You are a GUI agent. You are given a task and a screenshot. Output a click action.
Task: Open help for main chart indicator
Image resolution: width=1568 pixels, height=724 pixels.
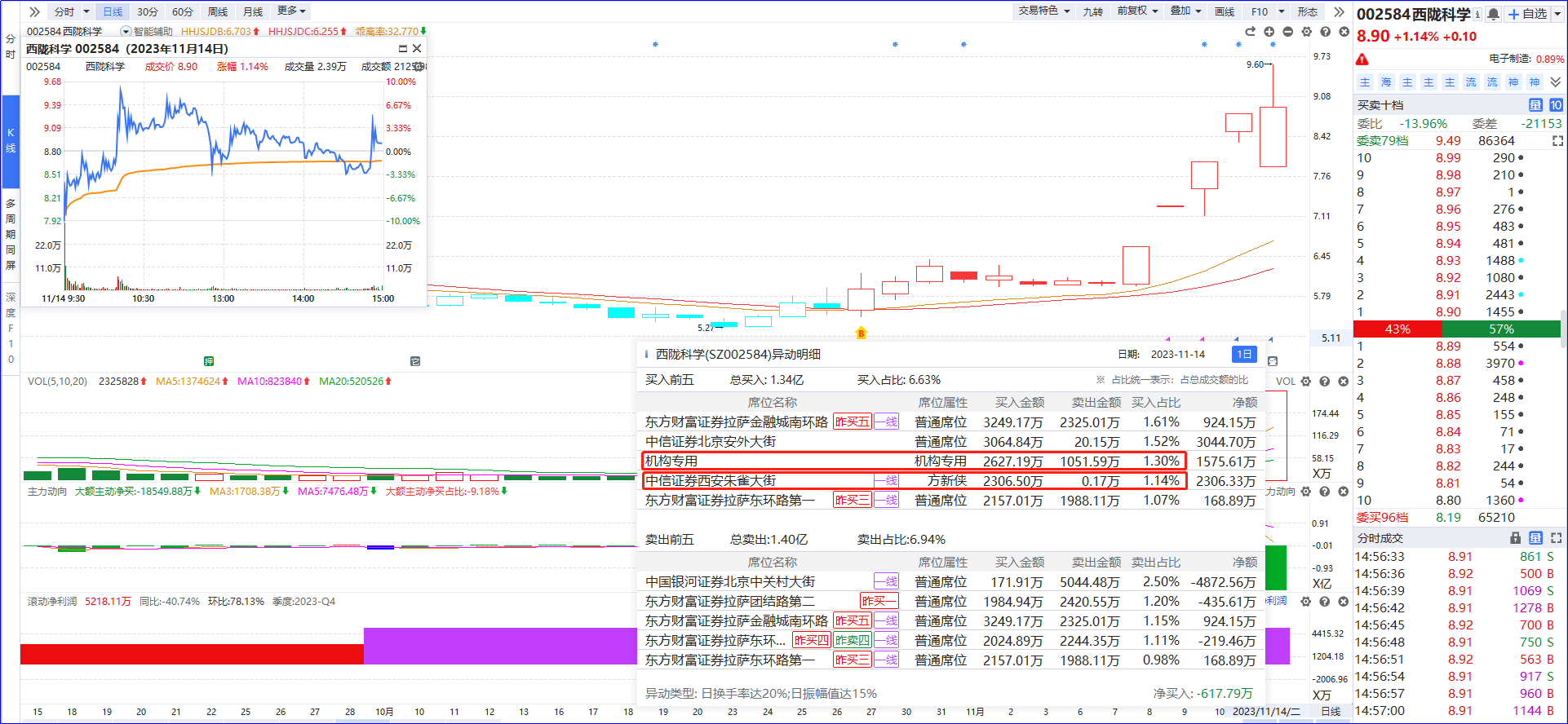(1325, 32)
